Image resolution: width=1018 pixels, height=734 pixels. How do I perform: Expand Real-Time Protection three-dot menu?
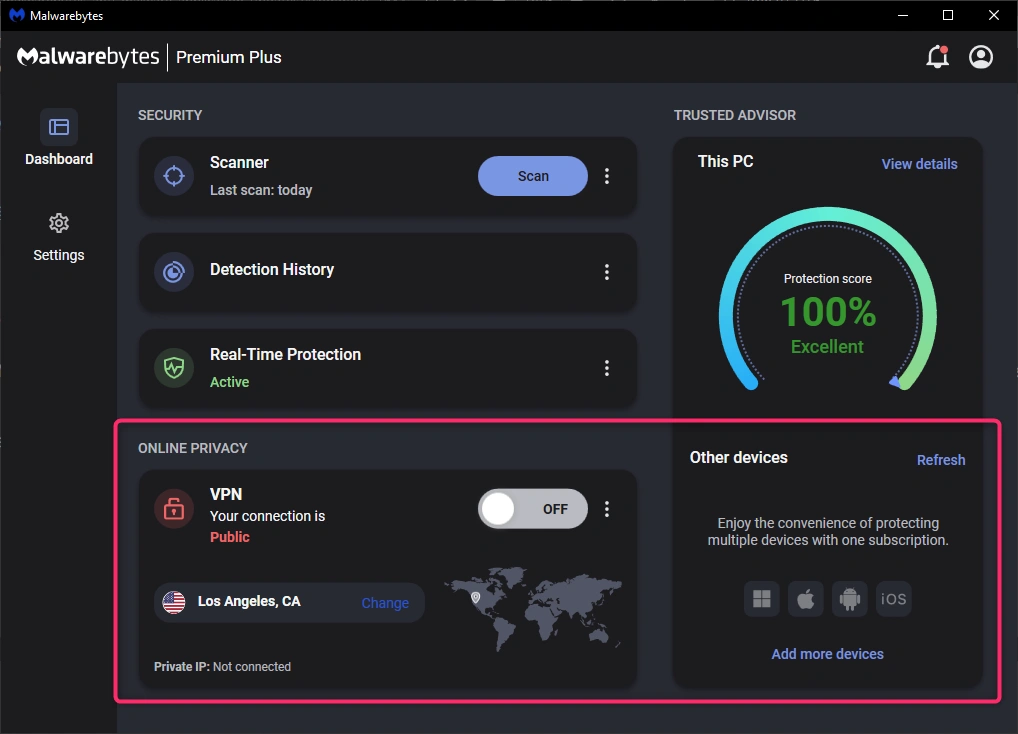(607, 368)
